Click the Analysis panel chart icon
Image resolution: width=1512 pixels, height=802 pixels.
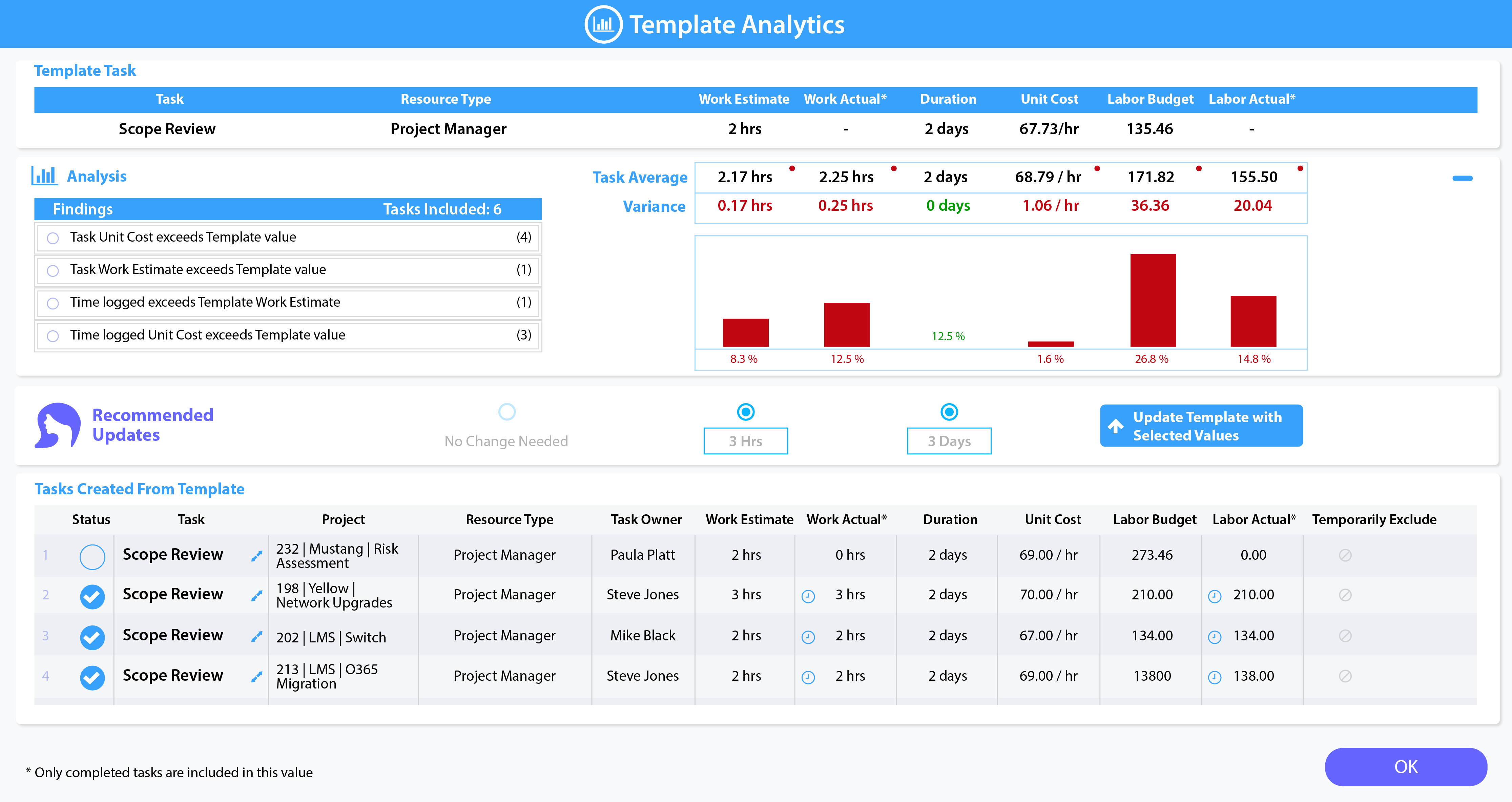point(45,175)
